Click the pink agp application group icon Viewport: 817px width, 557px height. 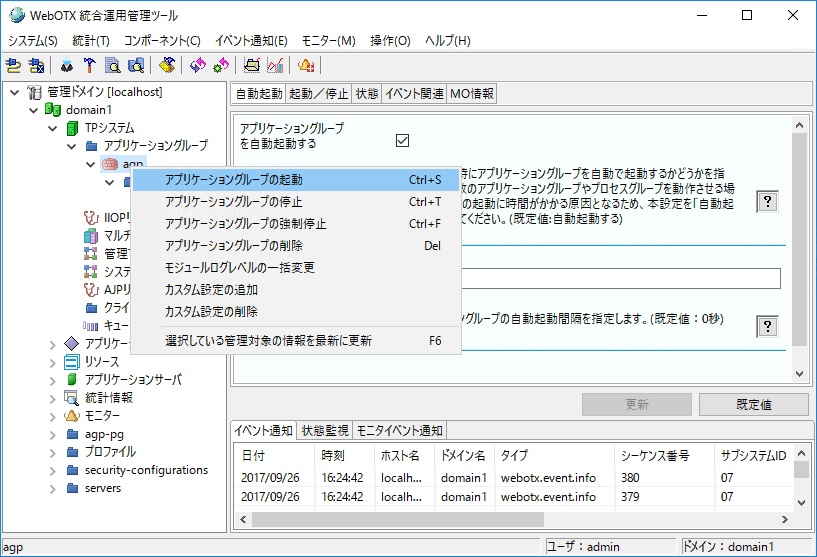point(110,164)
